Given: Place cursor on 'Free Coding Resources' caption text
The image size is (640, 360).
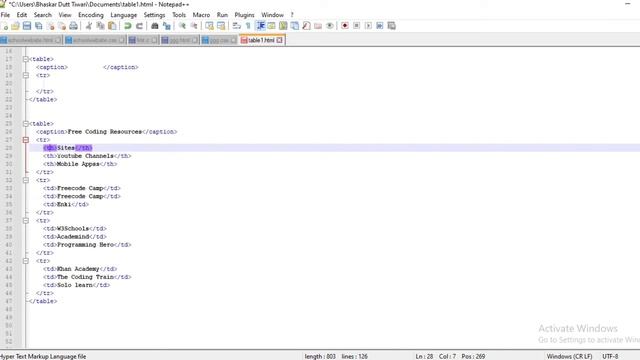Looking at the screenshot, I should point(104,132).
